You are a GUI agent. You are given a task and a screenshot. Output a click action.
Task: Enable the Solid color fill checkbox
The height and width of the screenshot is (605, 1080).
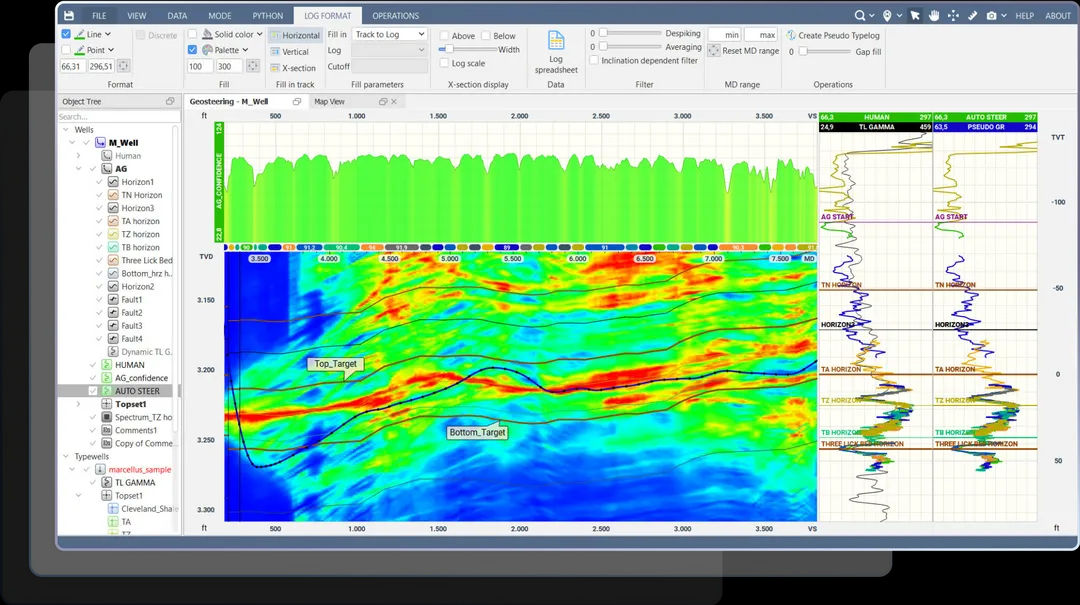click(192, 34)
